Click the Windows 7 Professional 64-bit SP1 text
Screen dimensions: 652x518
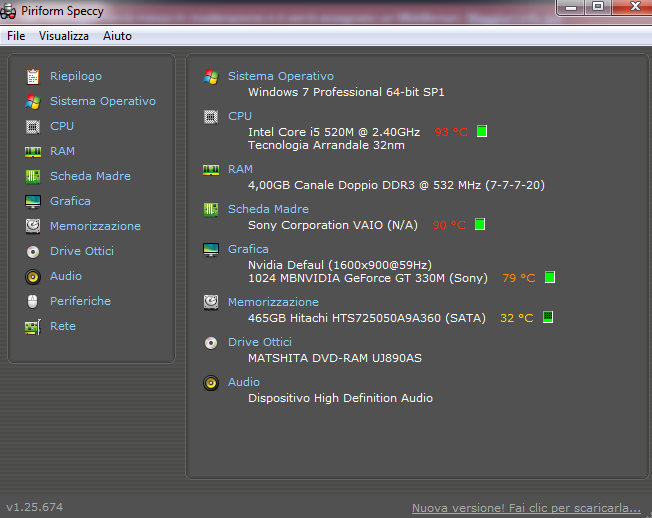coord(346,92)
